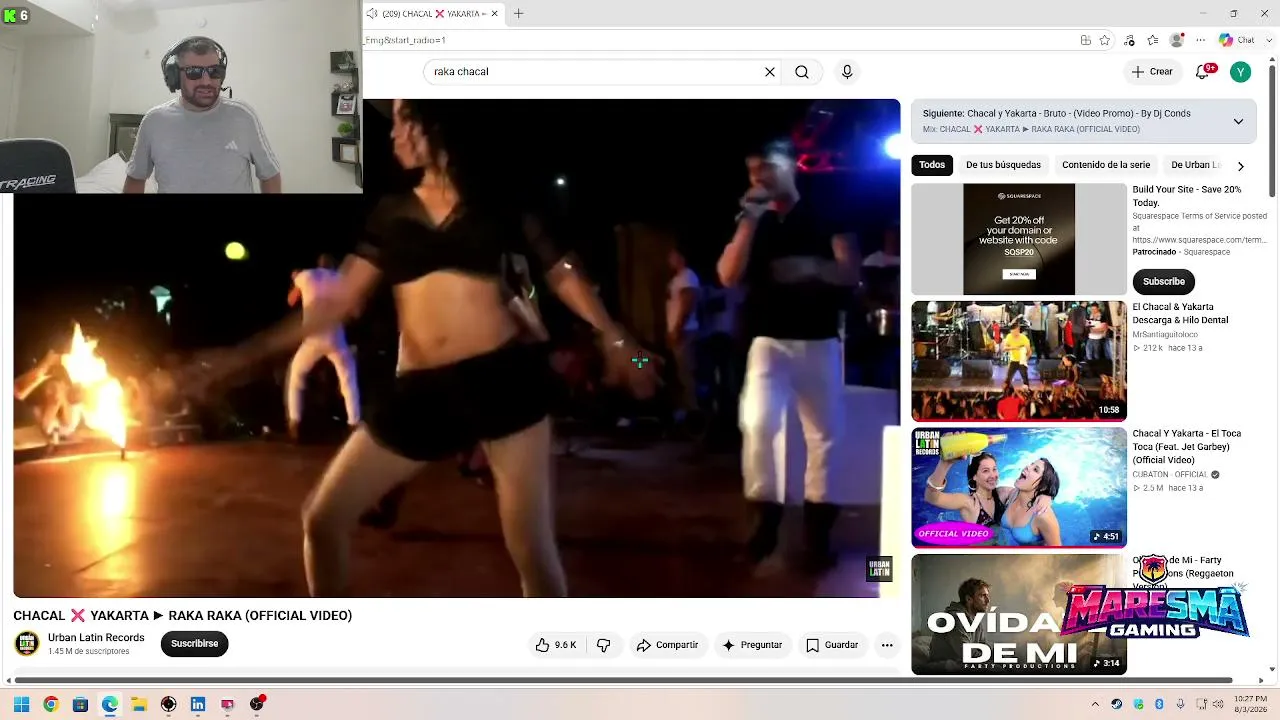Click the YouTube page vertical scrollbar

1272,130
